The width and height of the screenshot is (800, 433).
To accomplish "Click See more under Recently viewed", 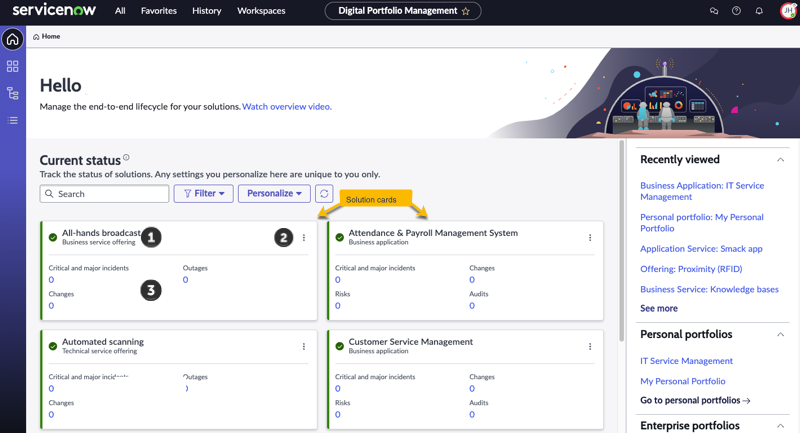I will (x=659, y=309).
